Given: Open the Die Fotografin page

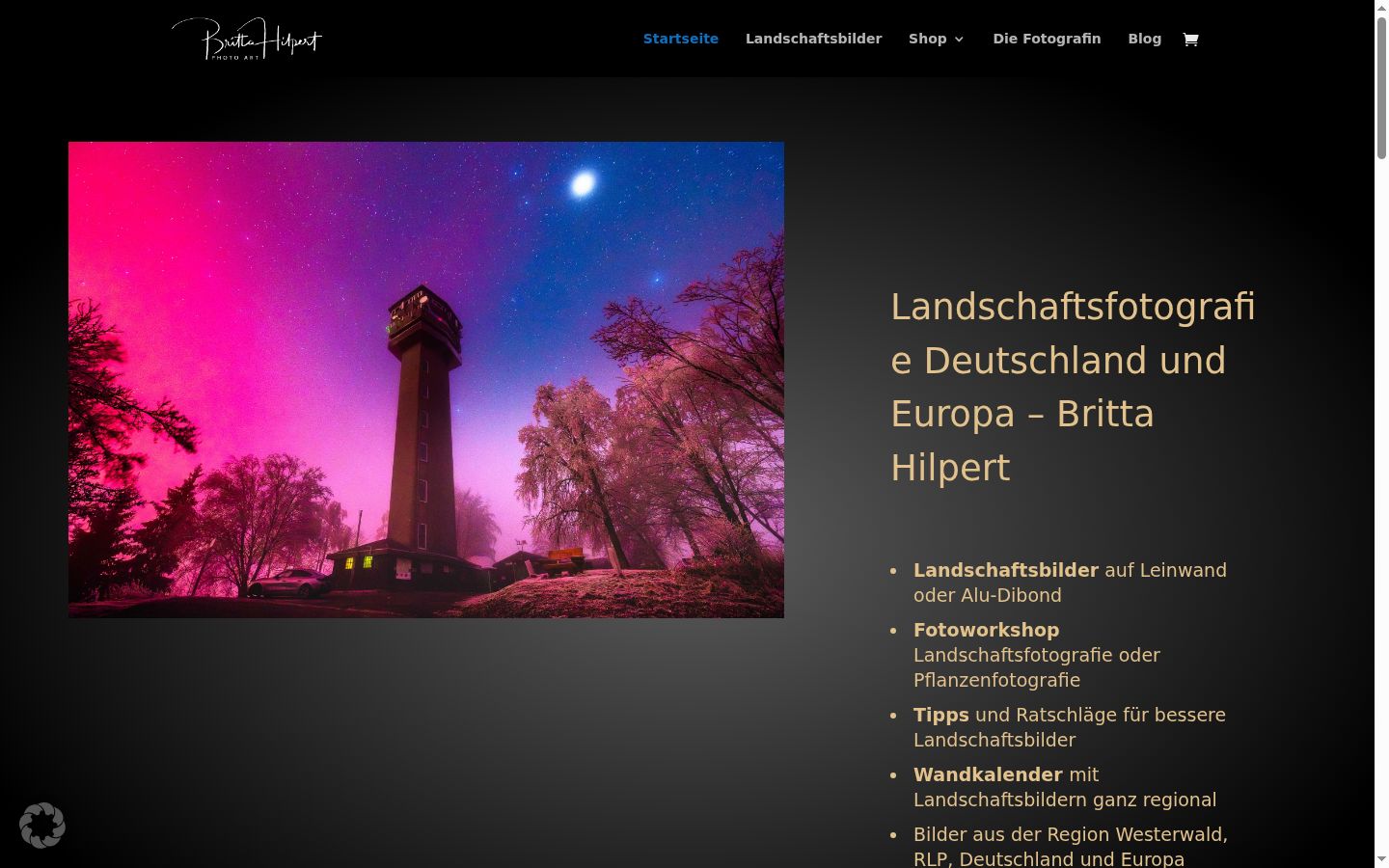Looking at the screenshot, I should pos(1047,39).
